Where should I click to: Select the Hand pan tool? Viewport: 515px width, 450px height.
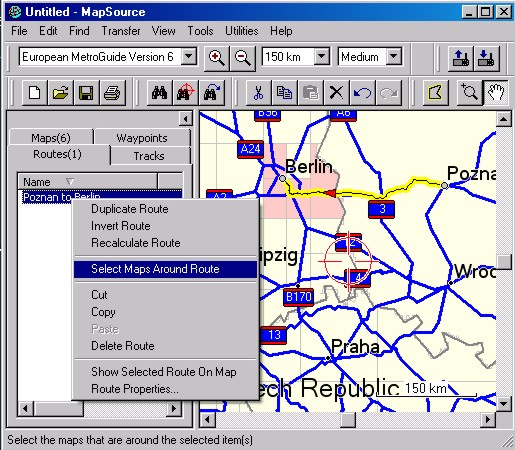tap(495, 92)
